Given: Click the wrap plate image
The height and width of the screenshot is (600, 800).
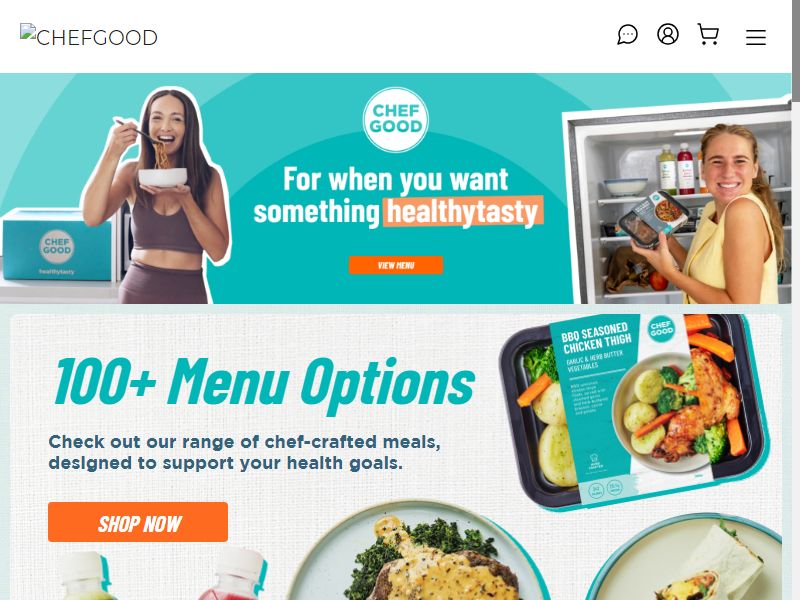Looking at the screenshot, I should [x=686, y=559].
